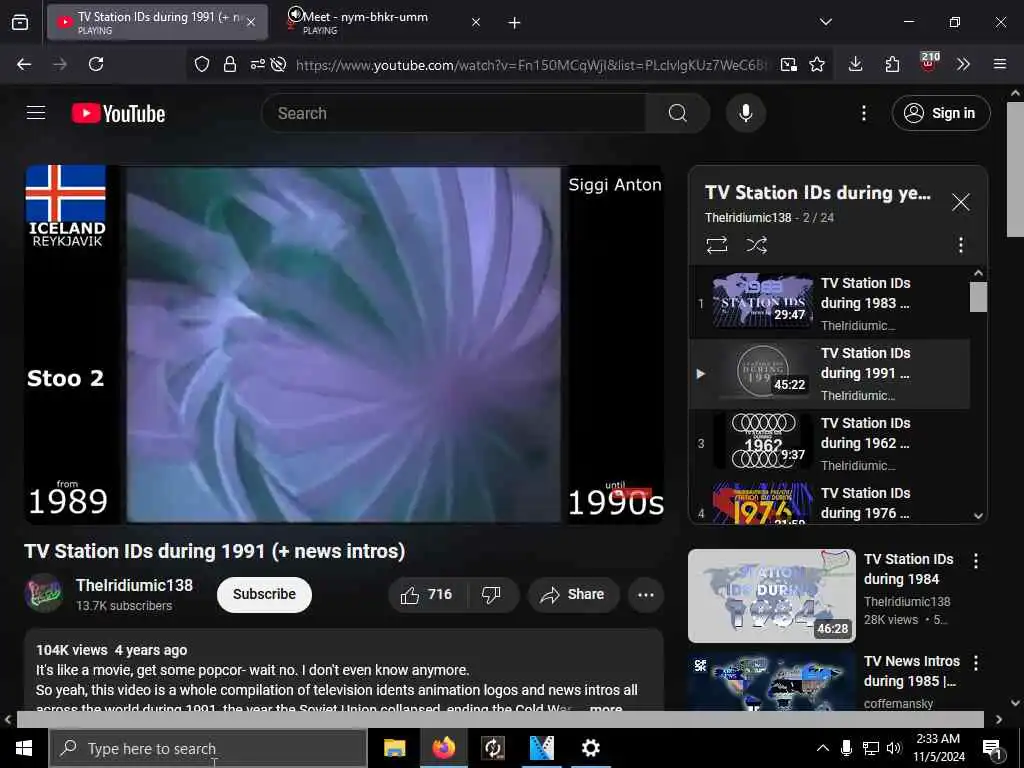Close the TV Station IDs during 1991 tab
1024x768 pixels.
[251, 22]
